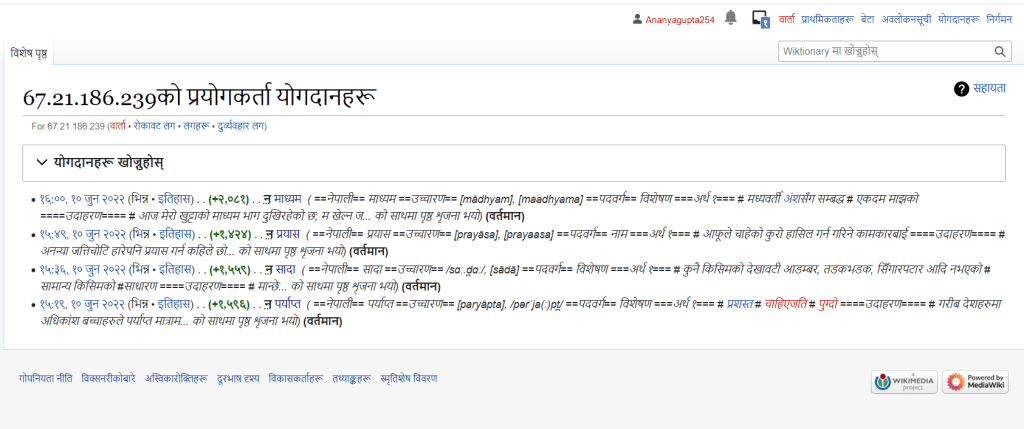Open the विशेष पृष्ठ tab

pos(29,52)
